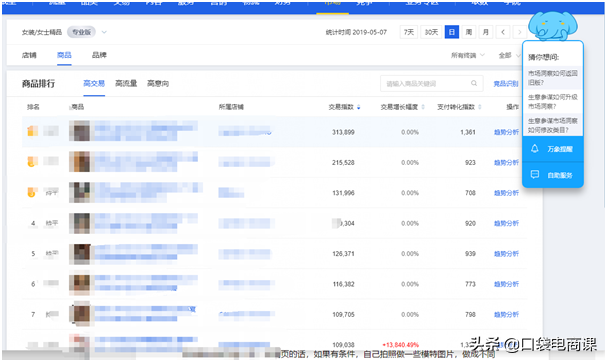This screenshot has width=607, height=362.
Task: Click the 313,899 transaction index value
Action: tap(343, 132)
